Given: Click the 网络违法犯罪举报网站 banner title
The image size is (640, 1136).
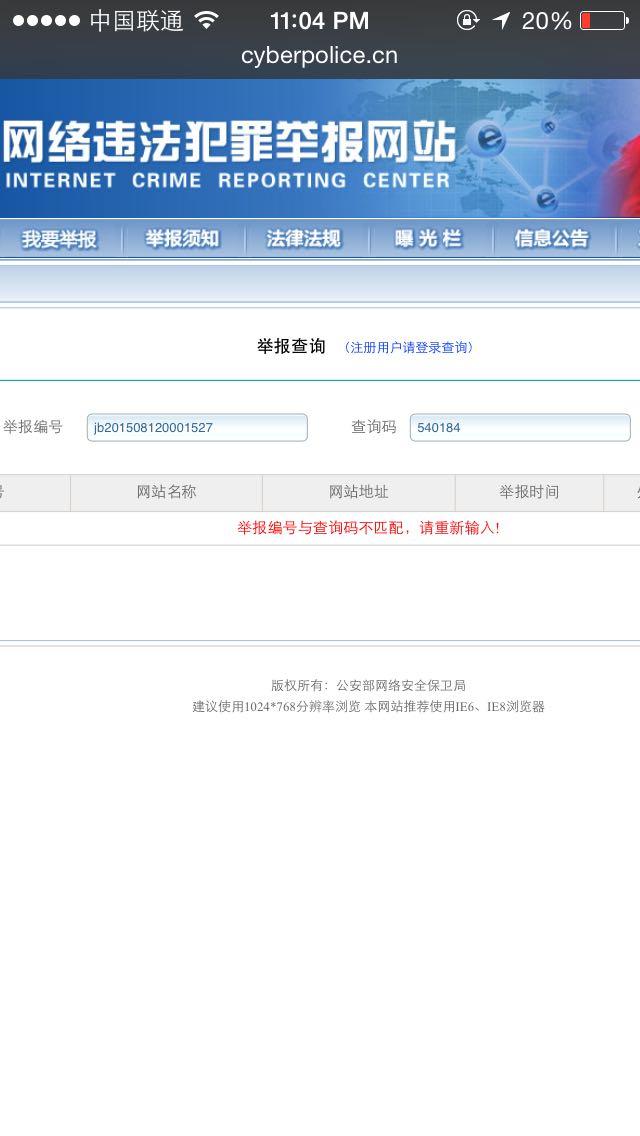Looking at the screenshot, I should [x=229, y=143].
